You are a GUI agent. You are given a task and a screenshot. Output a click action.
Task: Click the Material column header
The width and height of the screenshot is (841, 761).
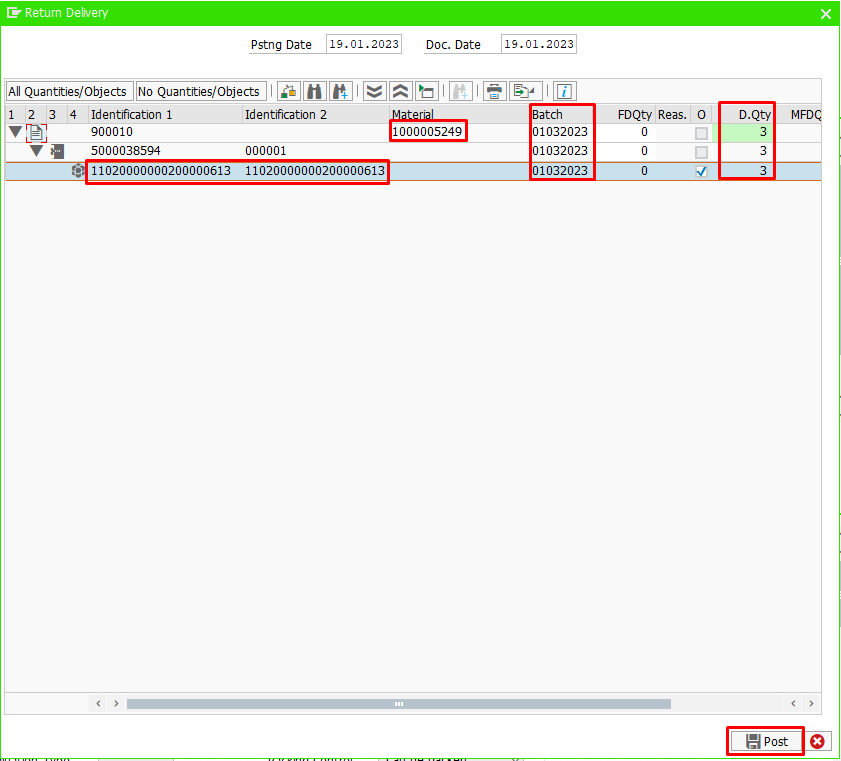pos(413,114)
